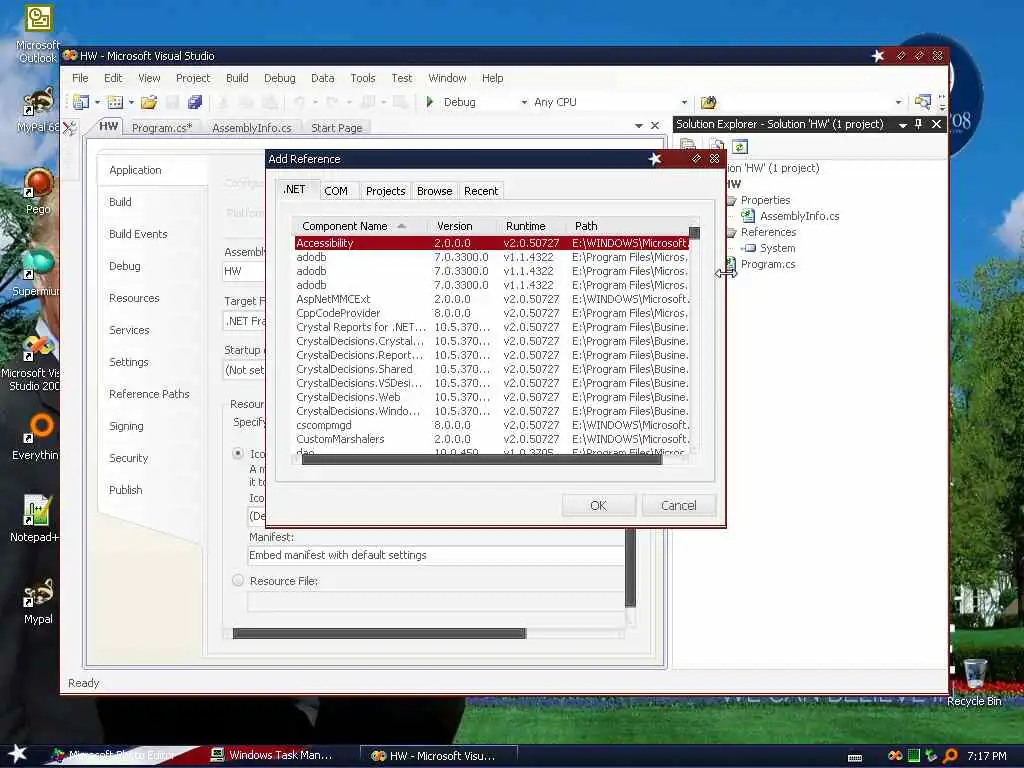Click the System reference icon in the tree
The height and width of the screenshot is (768, 1024).
click(x=748, y=248)
